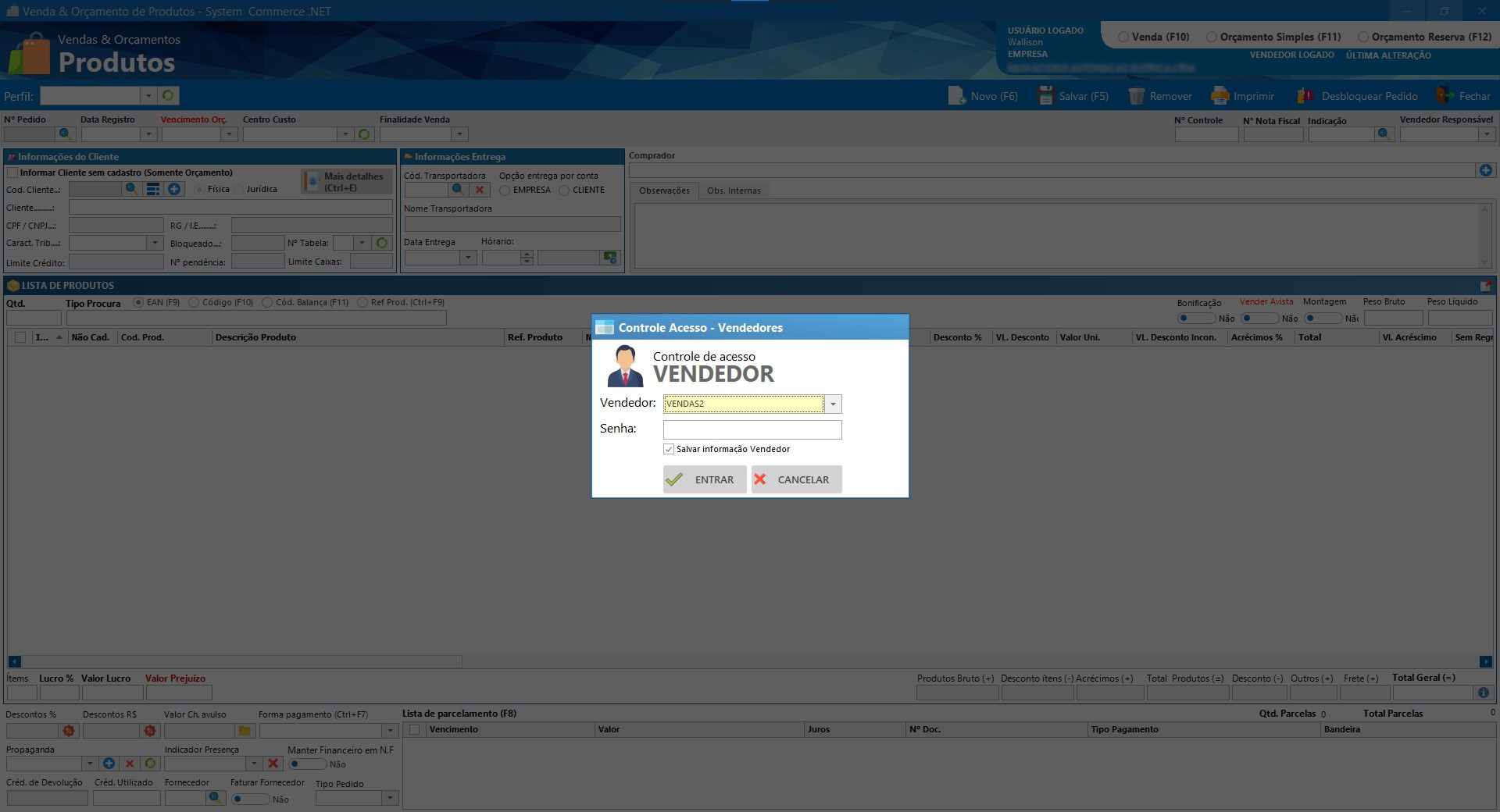This screenshot has width=1500, height=812.
Task: Click the Remover trash icon
Action: click(x=1136, y=96)
